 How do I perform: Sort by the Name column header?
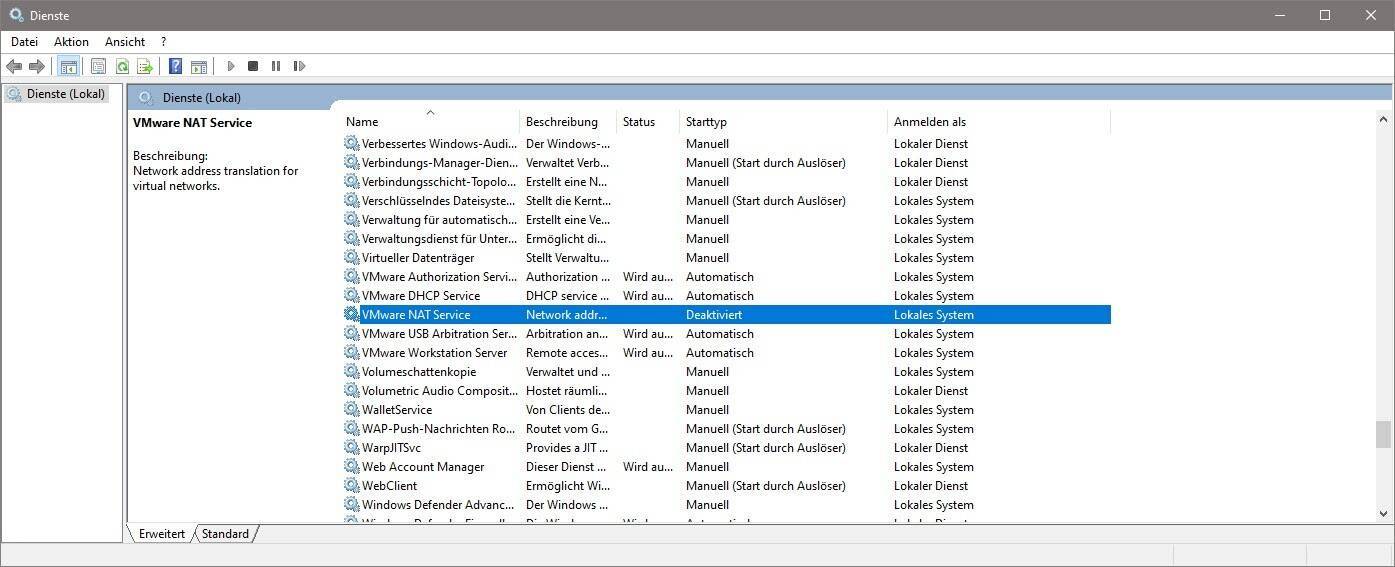tap(362, 122)
